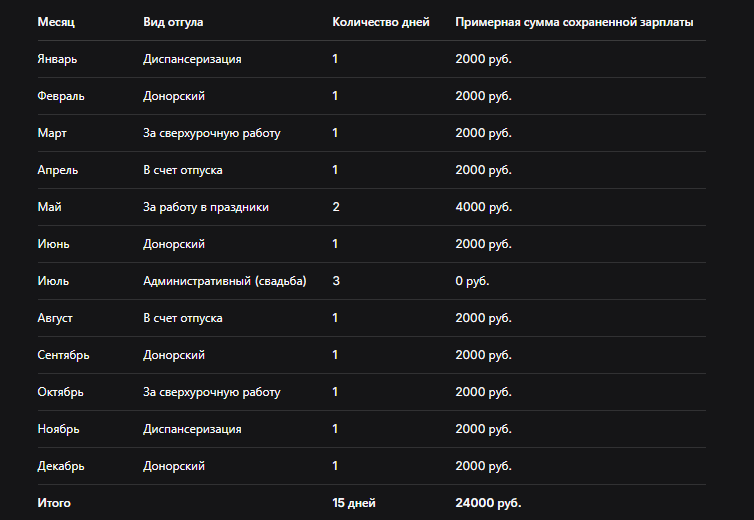Select the 24000 руб. total amount
This screenshot has height=520, width=754.
pos(488,503)
